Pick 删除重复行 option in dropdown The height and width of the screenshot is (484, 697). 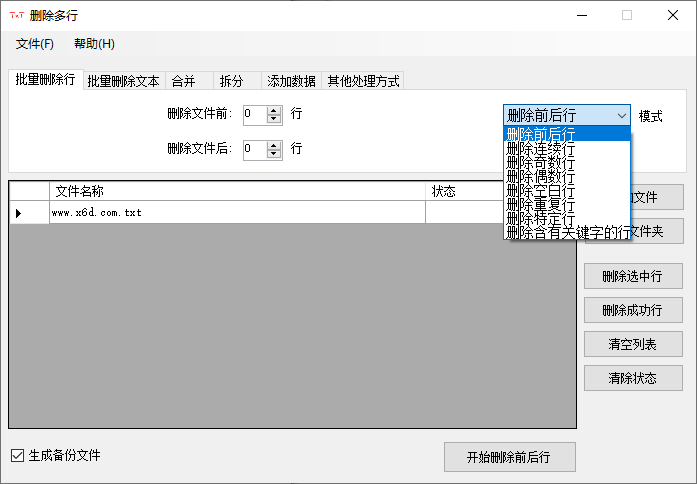(x=541, y=204)
